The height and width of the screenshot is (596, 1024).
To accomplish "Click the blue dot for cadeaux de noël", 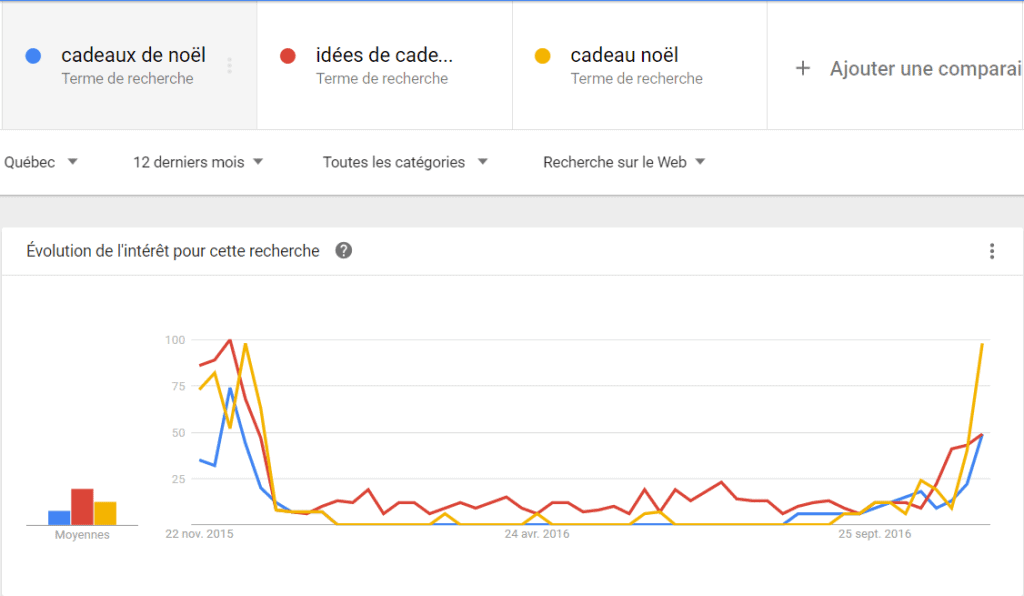I will pos(33,56).
